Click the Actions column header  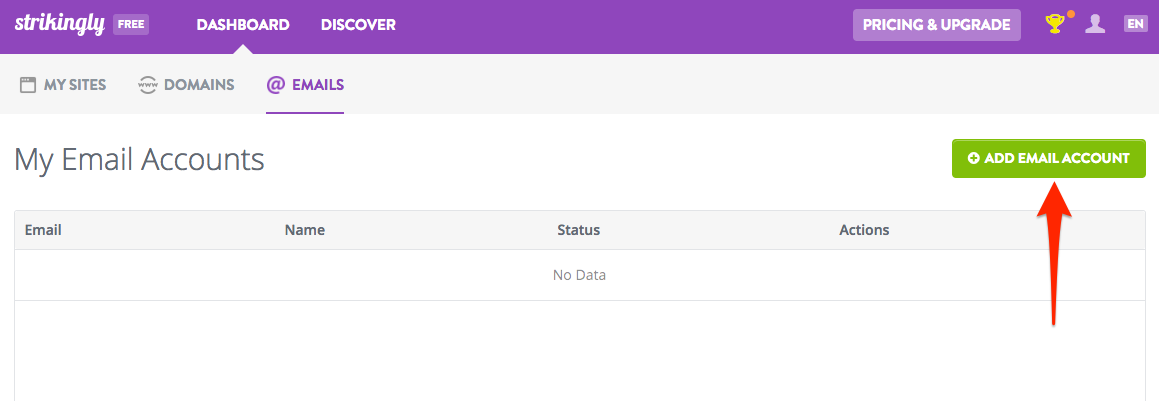tap(864, 230)
